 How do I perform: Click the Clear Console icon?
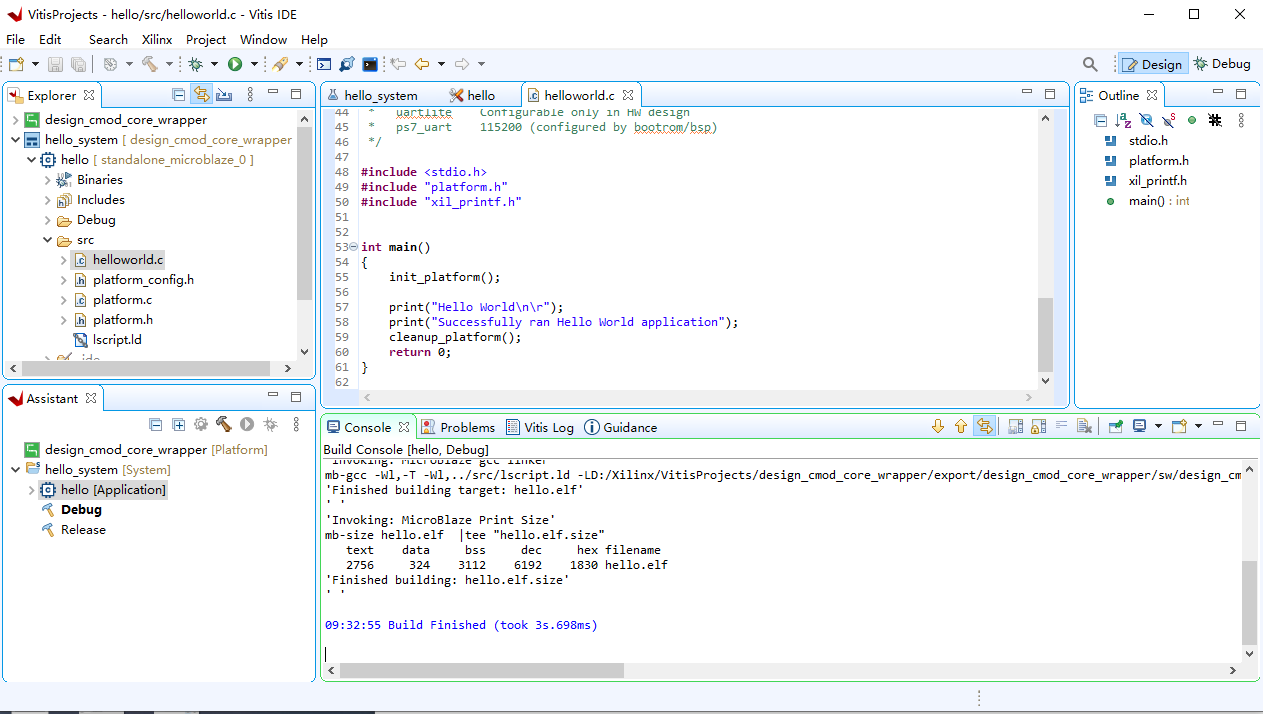[x=1084, y=427]
